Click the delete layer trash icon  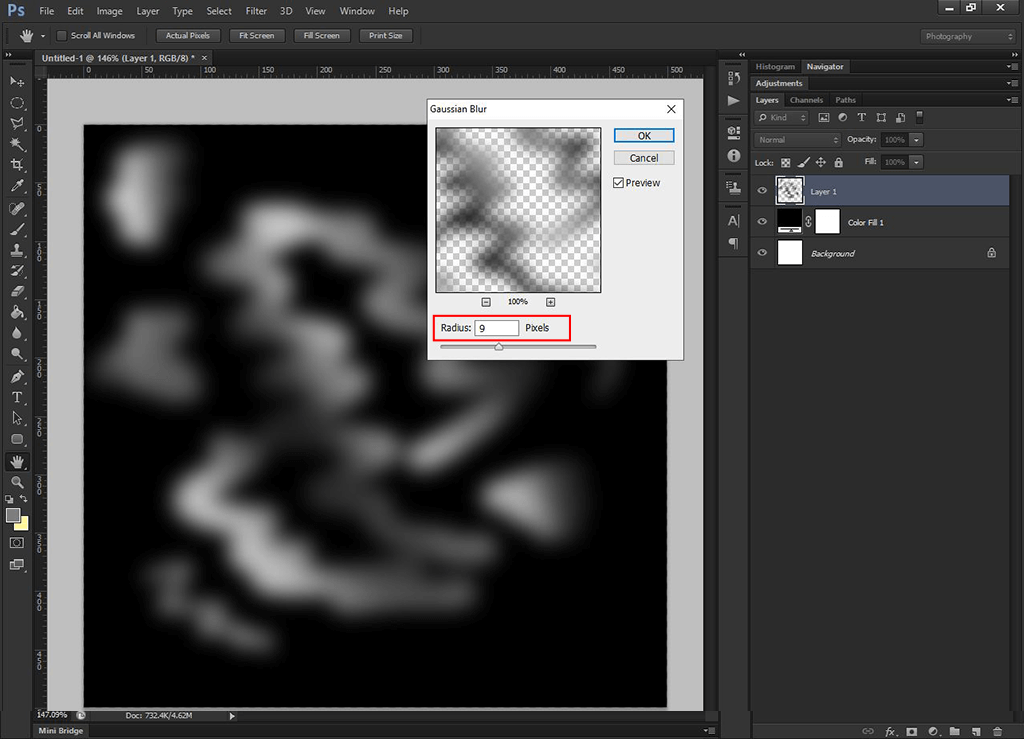click(997, 732)
